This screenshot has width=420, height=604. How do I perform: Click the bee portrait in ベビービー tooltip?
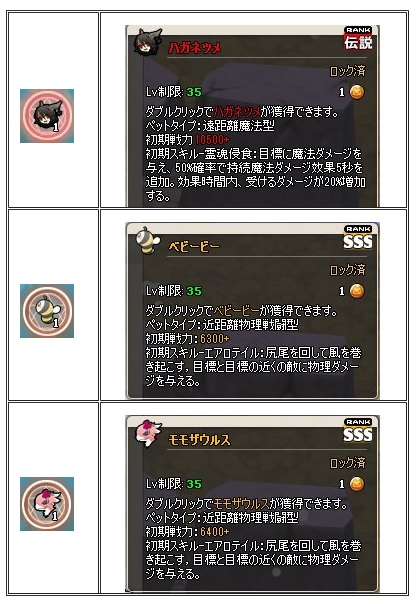(x=148, y=241)
